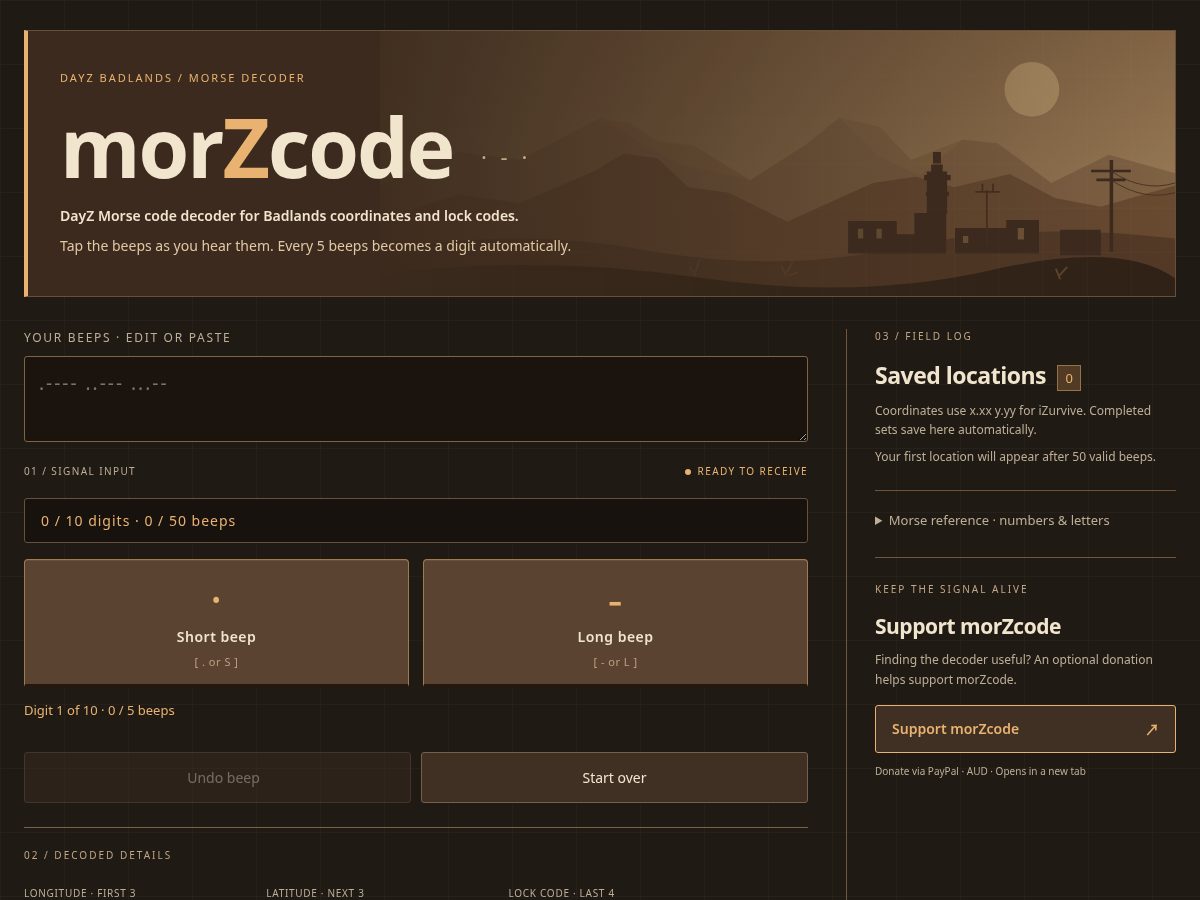The height and width of the screenshot is (900, 1200).
Task: Expand the Morse reference numbers & letters section
Action: 992,520
